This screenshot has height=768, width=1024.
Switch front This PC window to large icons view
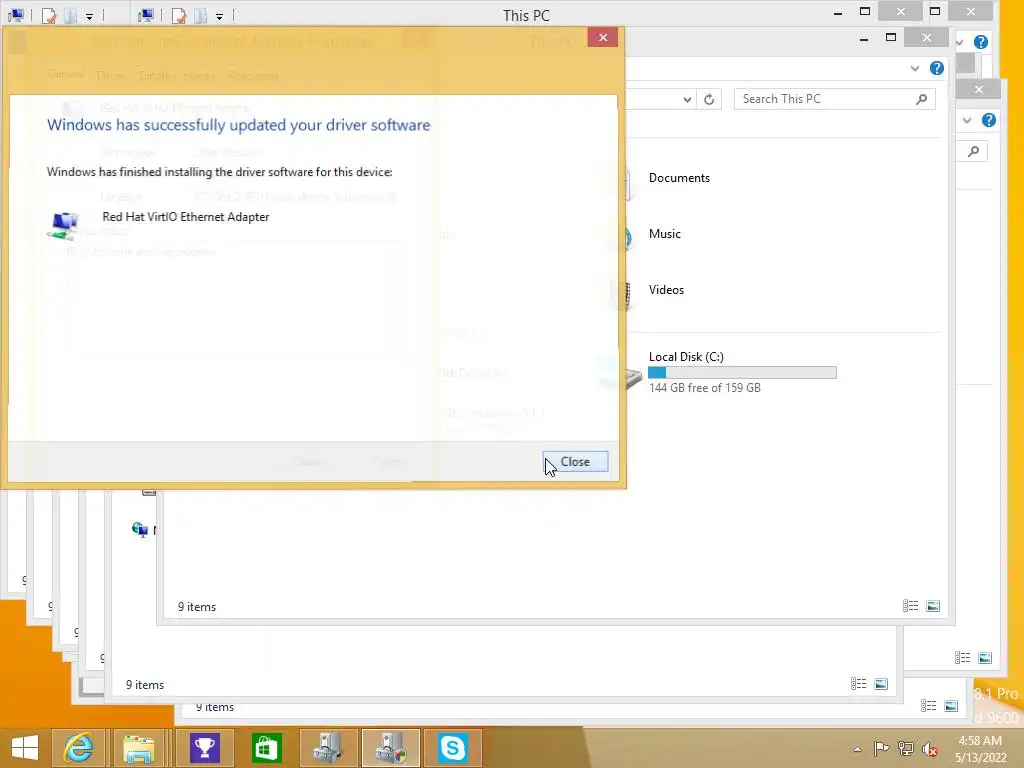[933, 606]
